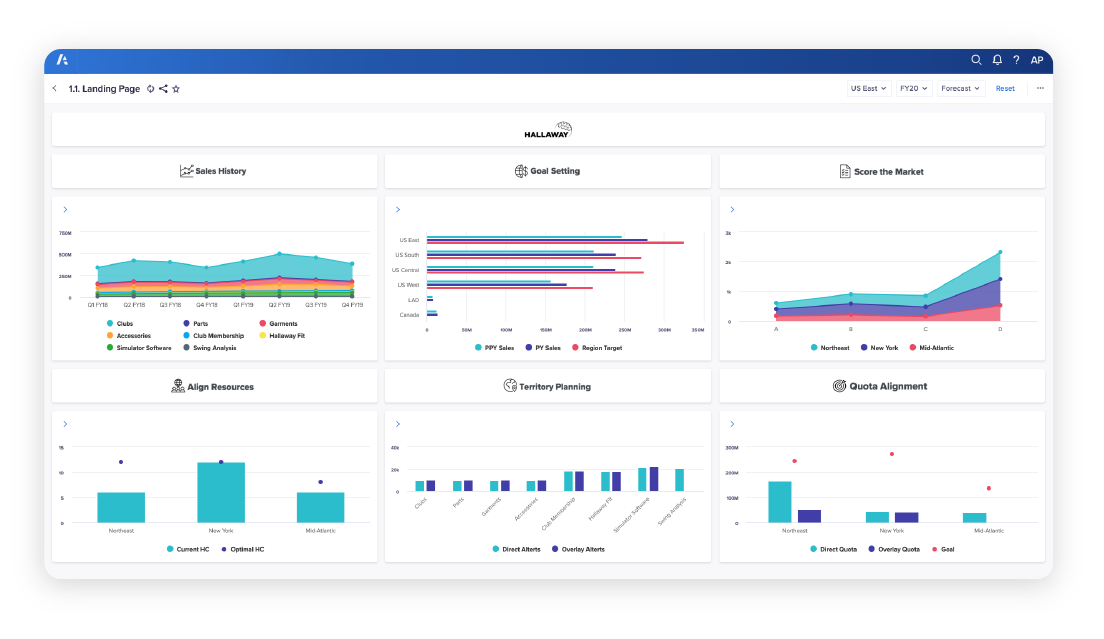1104x639 pixels.
Task: Select the Direct Quota legend label
Action: click(x=839, y=549)
